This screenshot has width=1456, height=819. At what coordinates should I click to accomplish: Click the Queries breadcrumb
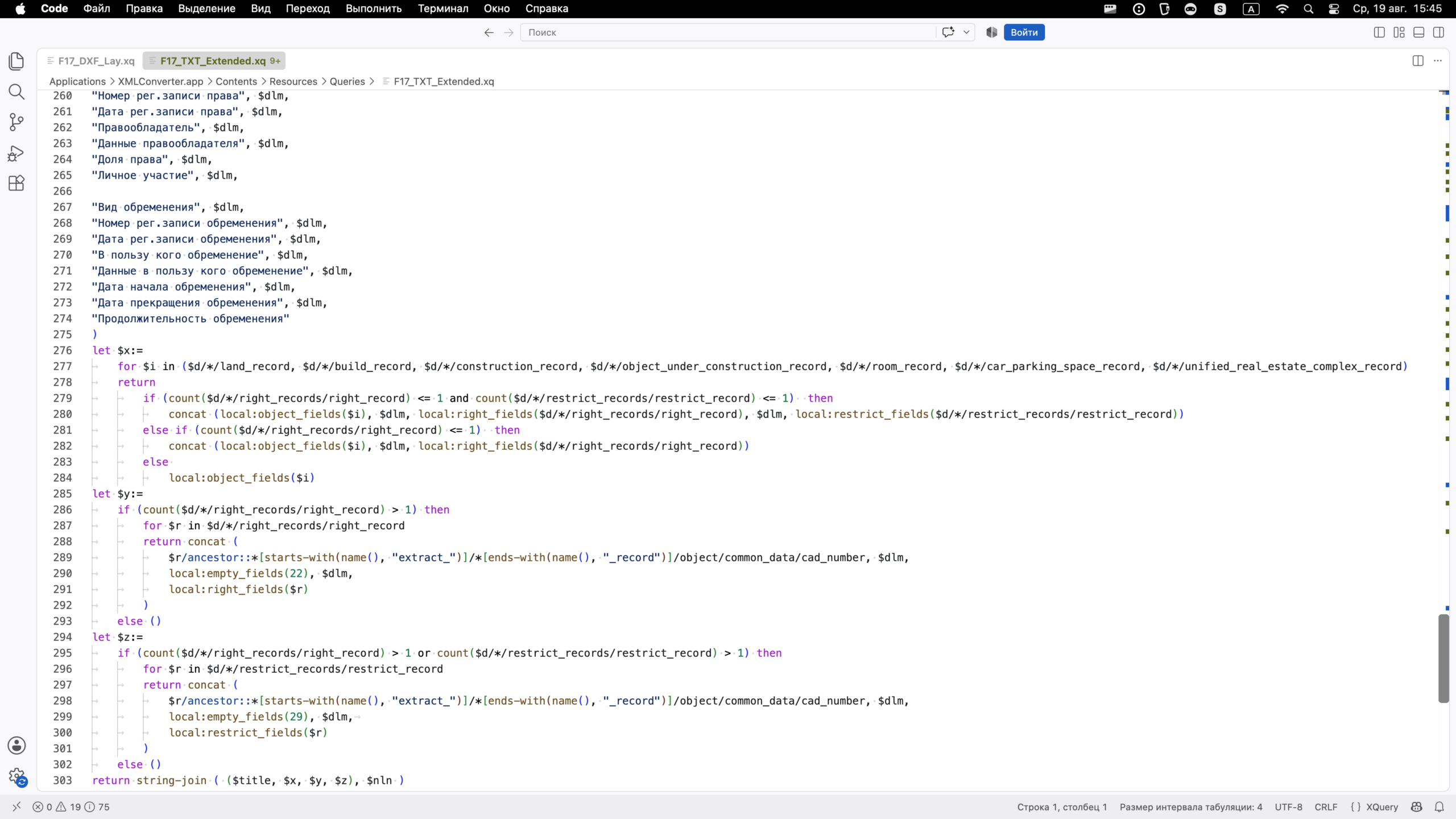click(347, 81)
